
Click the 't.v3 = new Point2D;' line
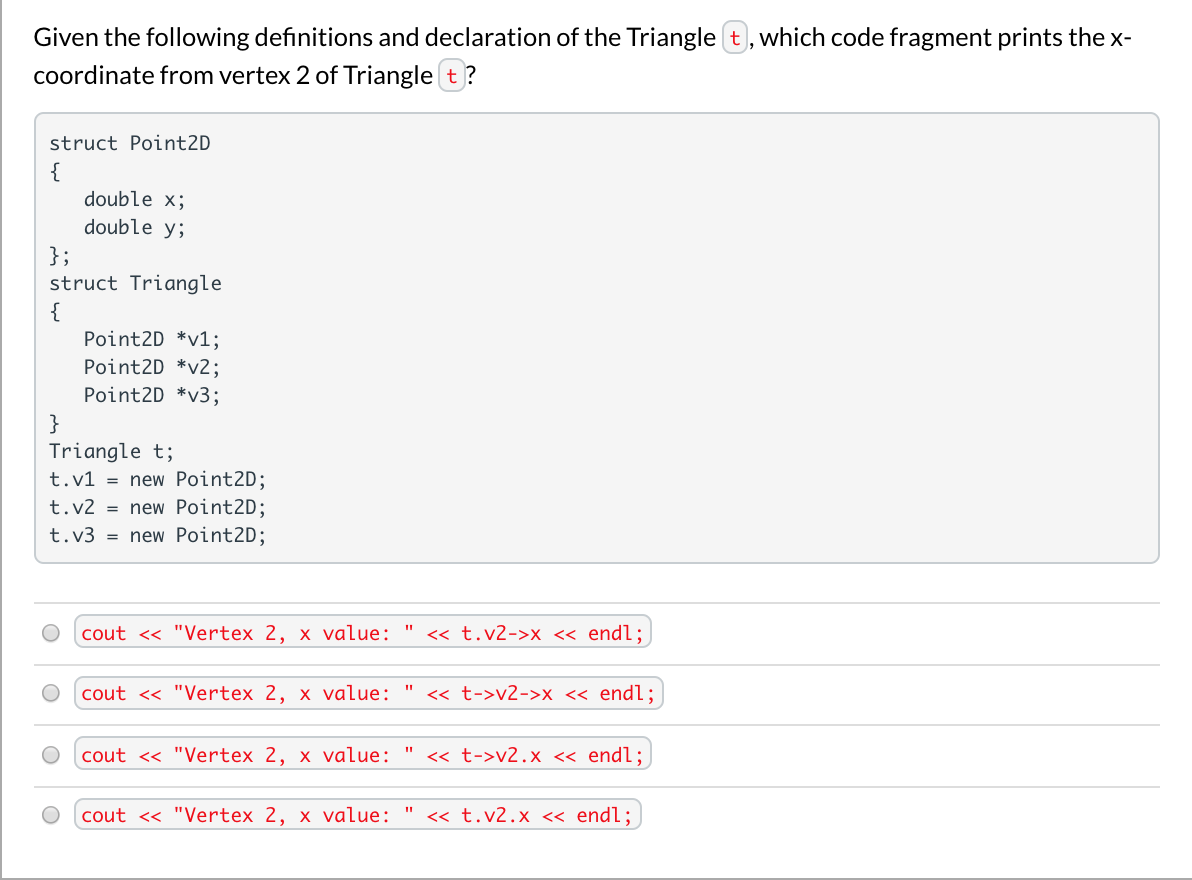pyautogui.click(x=157, y=535)
